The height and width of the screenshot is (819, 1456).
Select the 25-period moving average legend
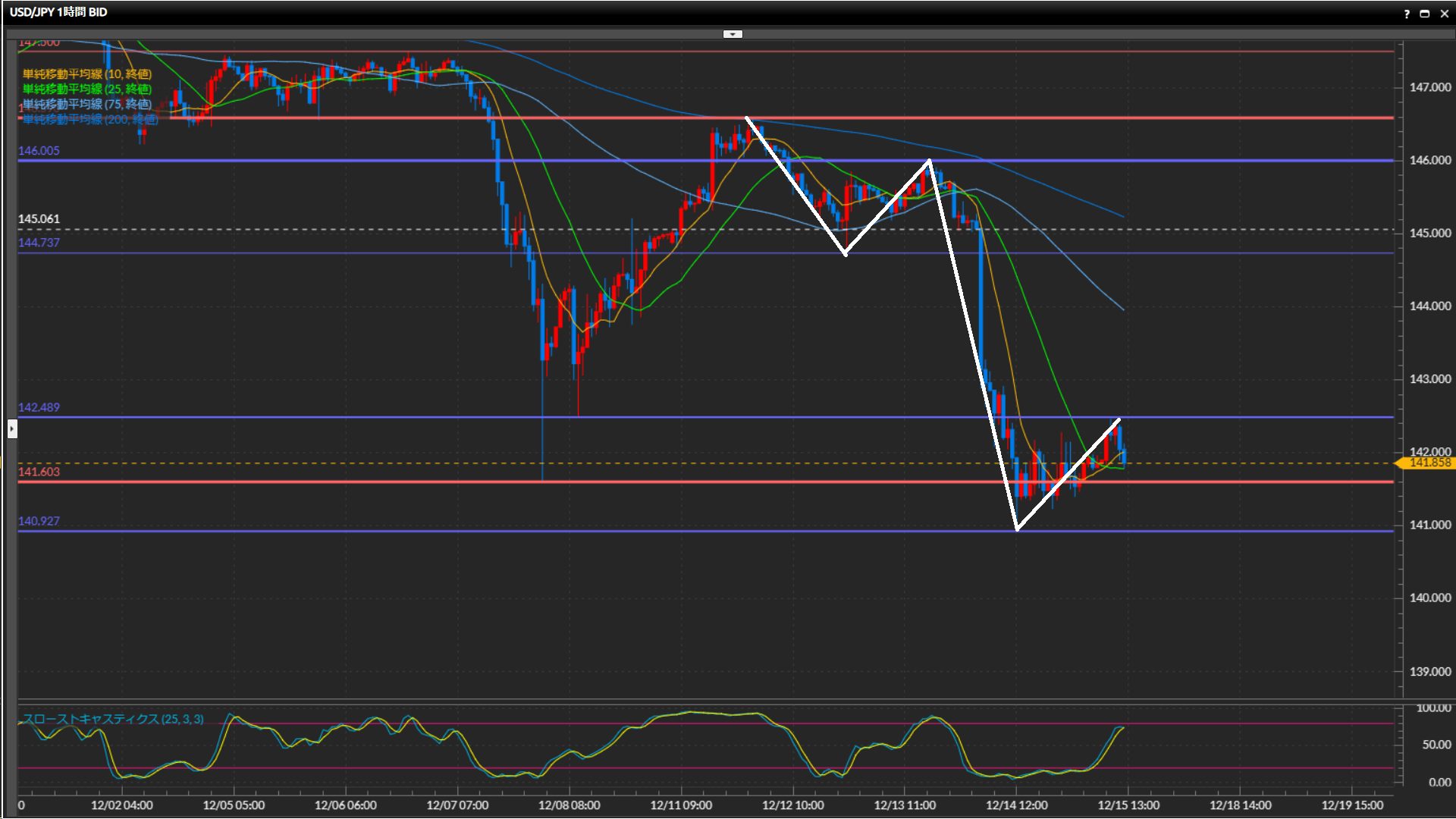tap(87, 89)
